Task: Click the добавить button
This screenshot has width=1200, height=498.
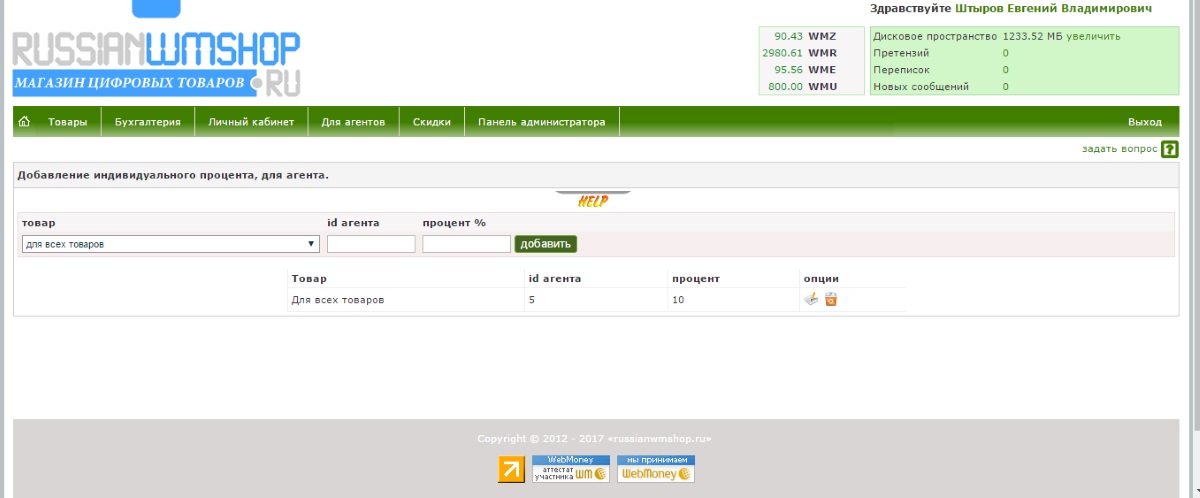Action: click(x=546, y=244)
